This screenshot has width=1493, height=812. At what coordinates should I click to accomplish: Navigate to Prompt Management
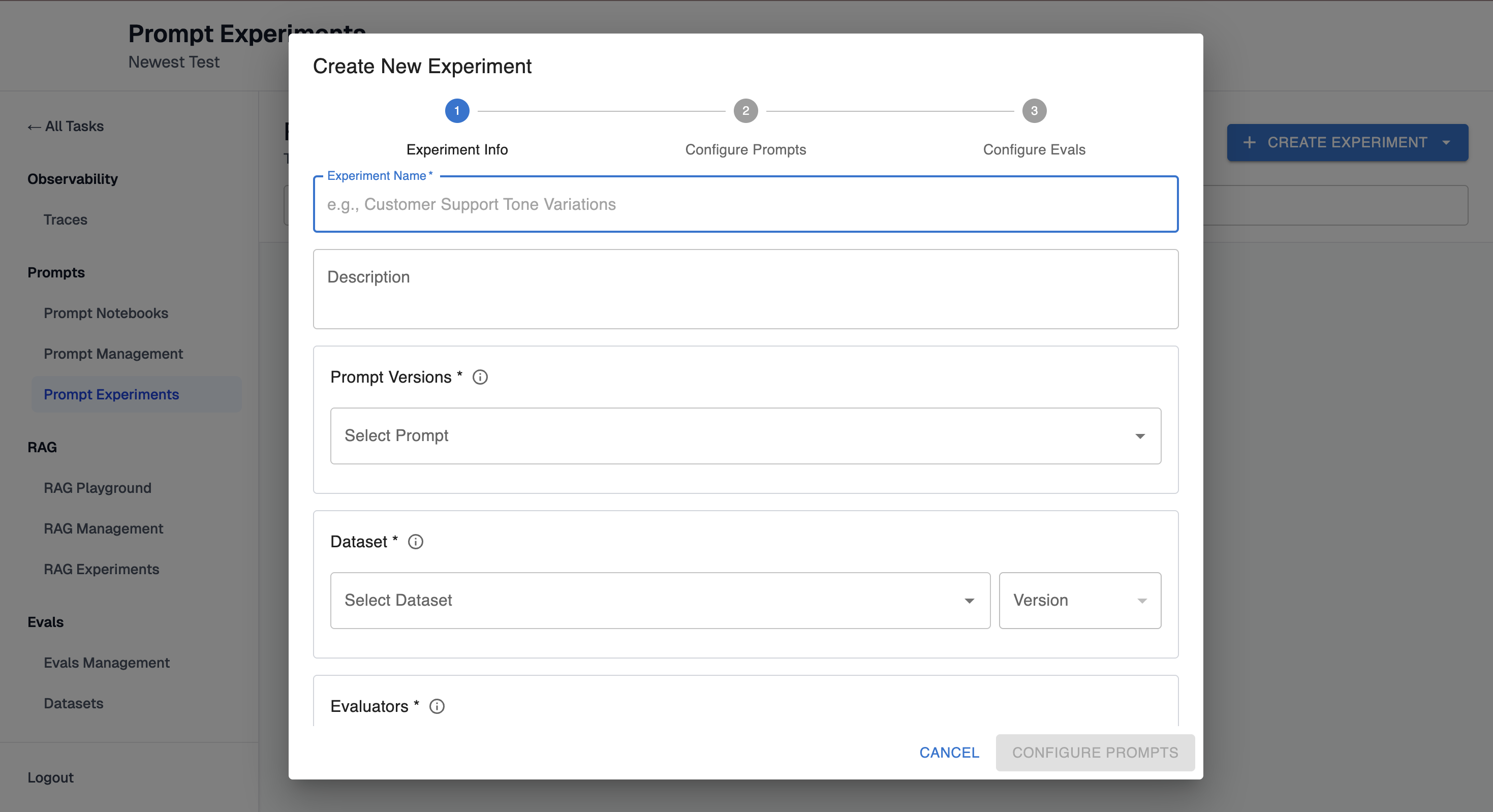pyautogui.click(x=113, y=354)
